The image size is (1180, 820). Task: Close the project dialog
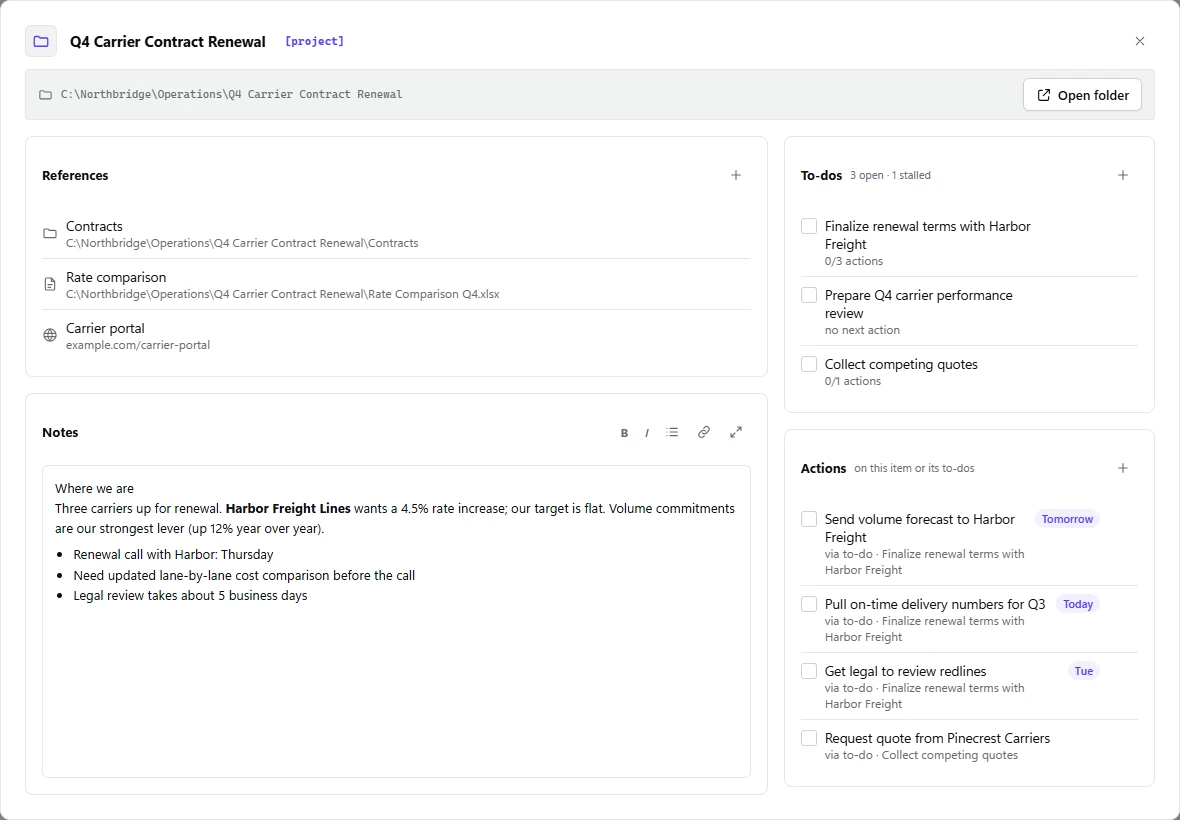[1139, 41]
